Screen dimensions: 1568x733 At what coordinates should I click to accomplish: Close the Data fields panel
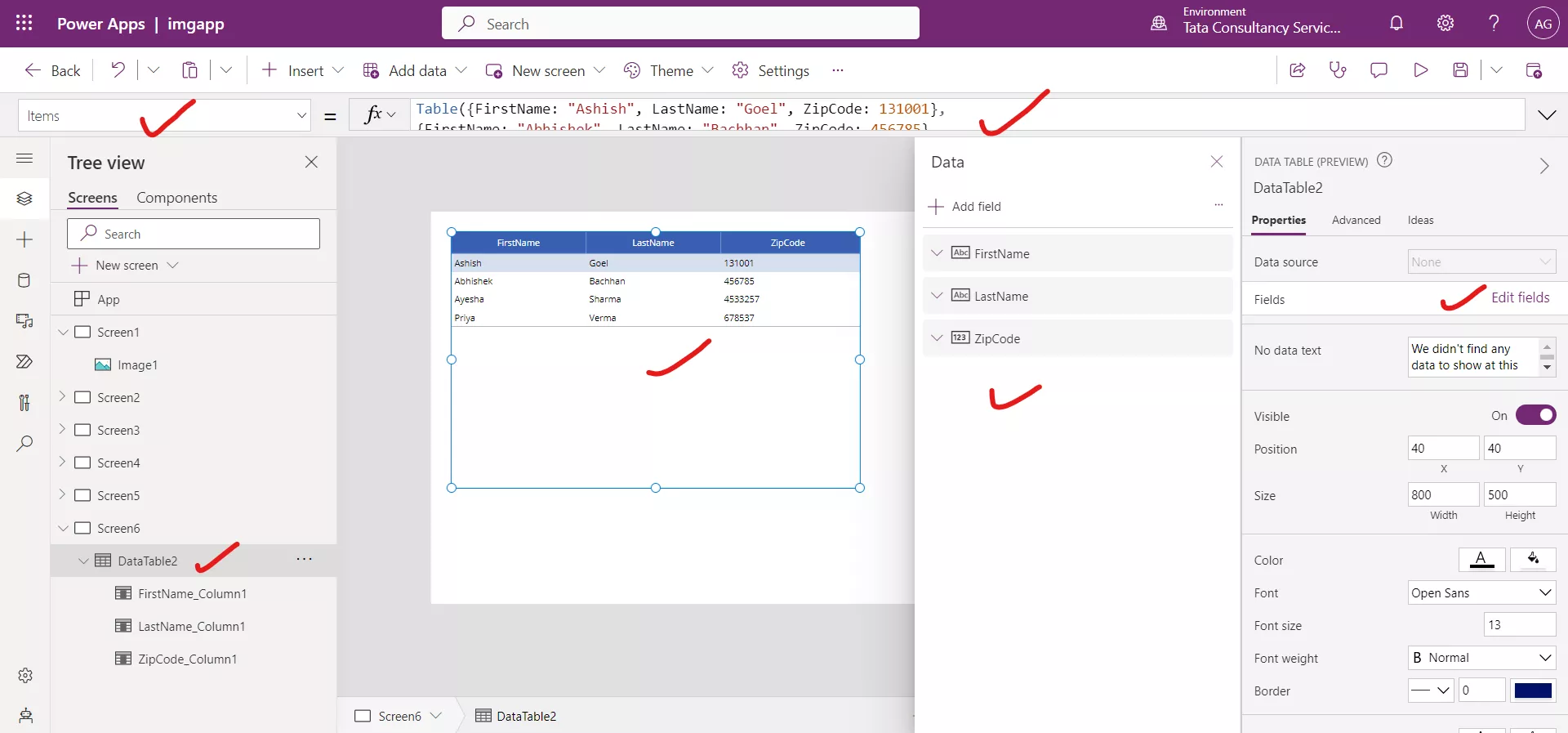1217,162
